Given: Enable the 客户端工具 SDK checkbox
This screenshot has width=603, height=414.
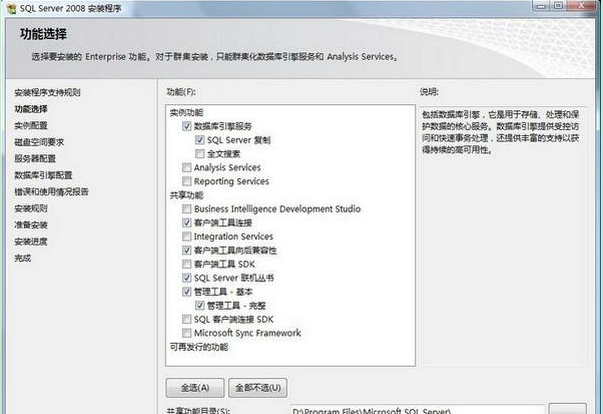Looking at the screenshot, I should (x=187, y=264).
